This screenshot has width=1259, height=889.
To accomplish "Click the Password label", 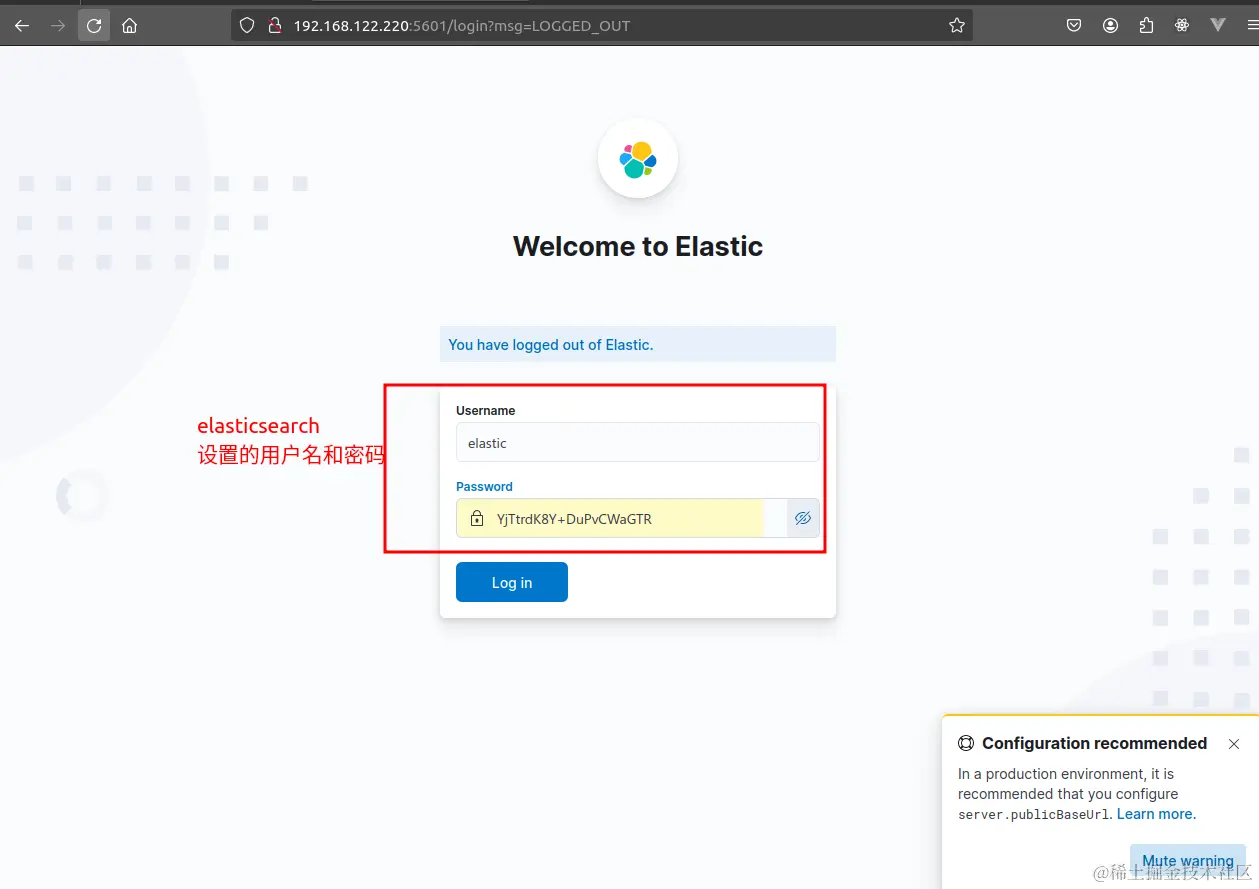I will (x=484, y=486).
